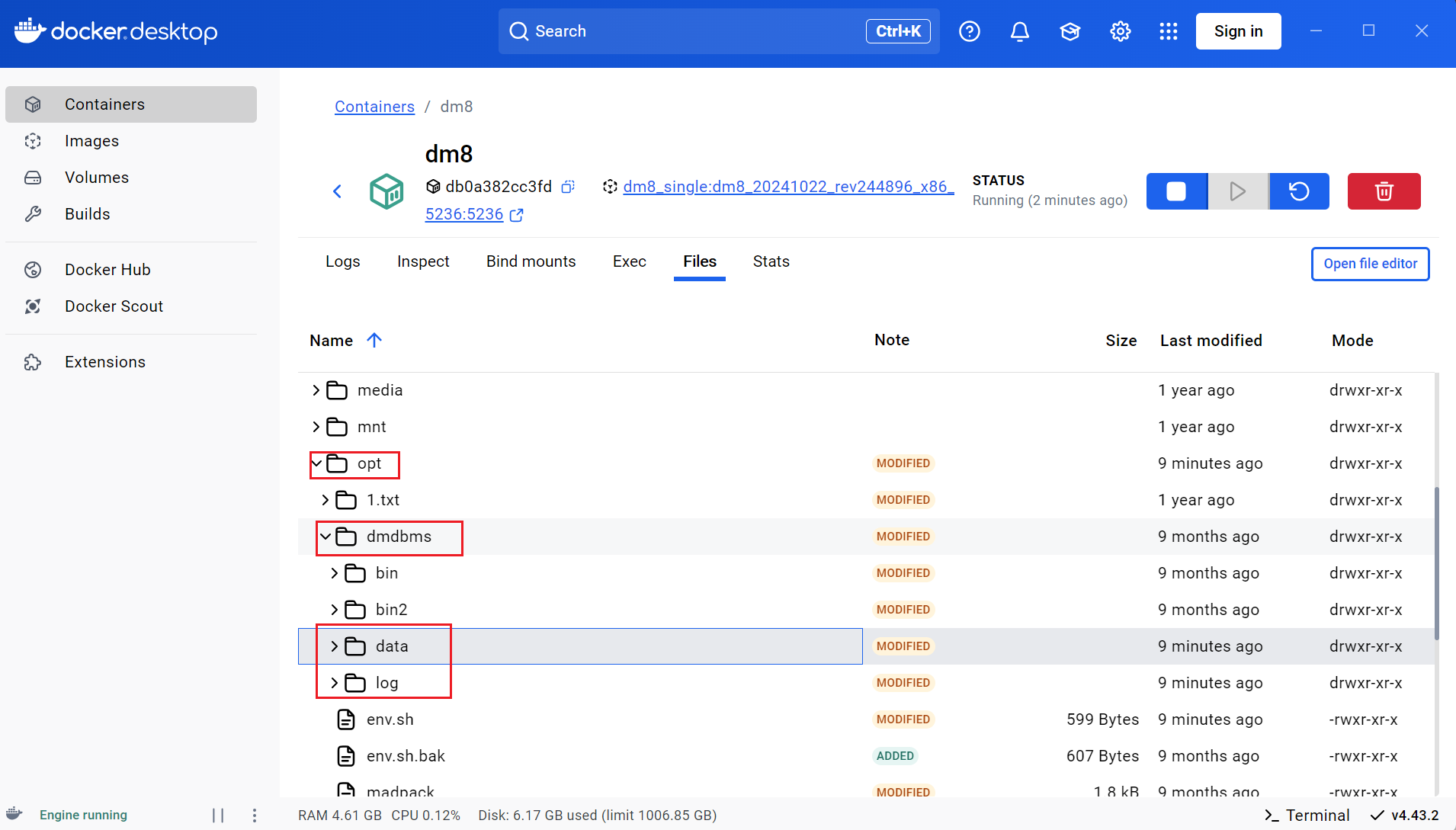Image resolution: width=1456 pixels, height=830 pixels.
Task: Focus the Search input field
Action: (719, 31)
